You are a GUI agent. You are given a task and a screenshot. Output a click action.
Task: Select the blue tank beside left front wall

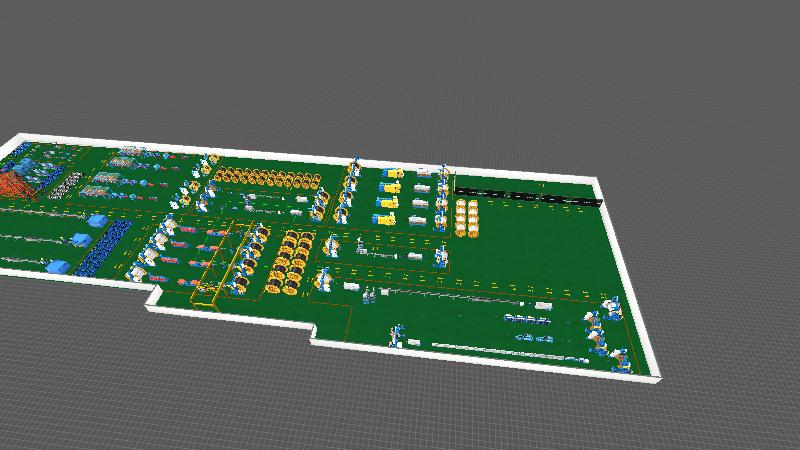tap(57, 266)
